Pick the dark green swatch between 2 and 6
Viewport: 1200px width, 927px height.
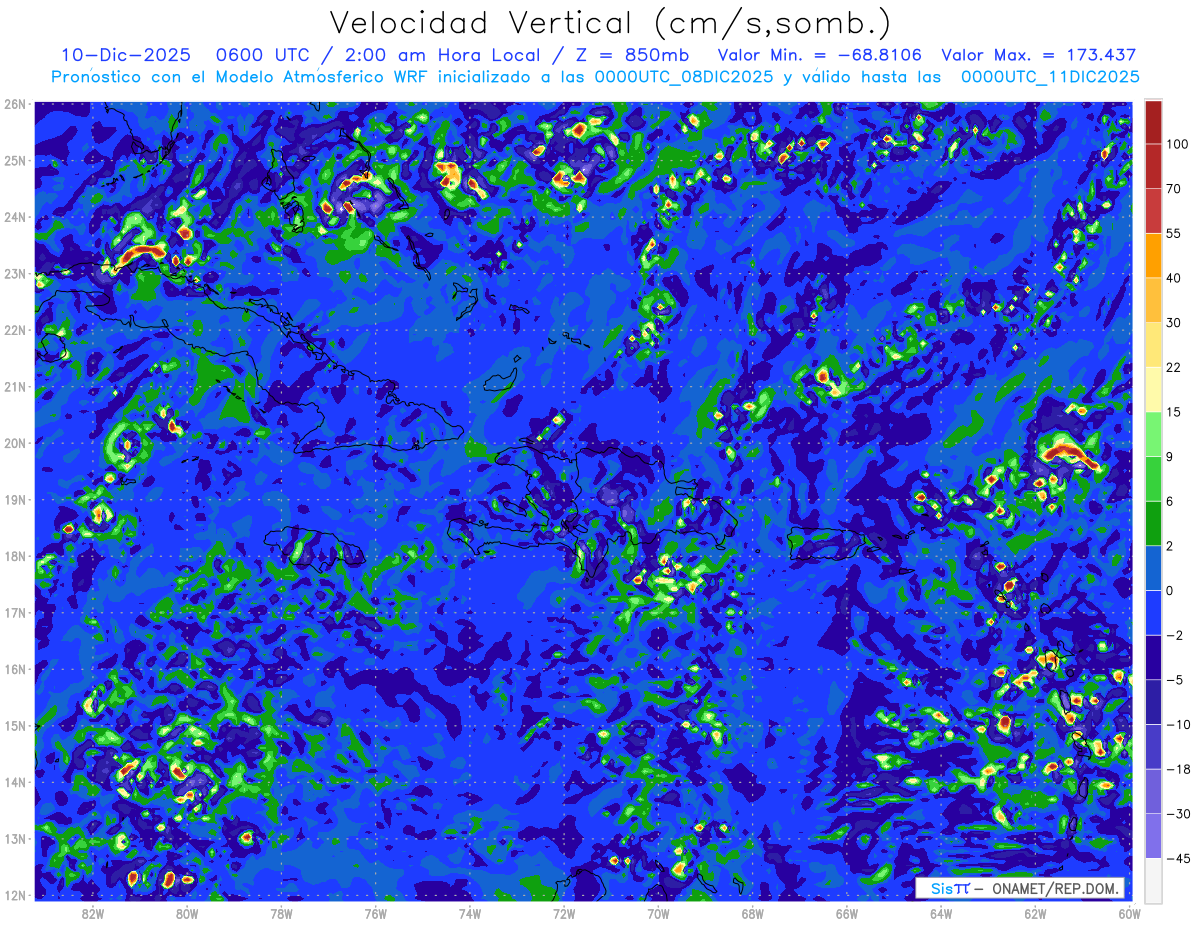(x=1154, y=523)
